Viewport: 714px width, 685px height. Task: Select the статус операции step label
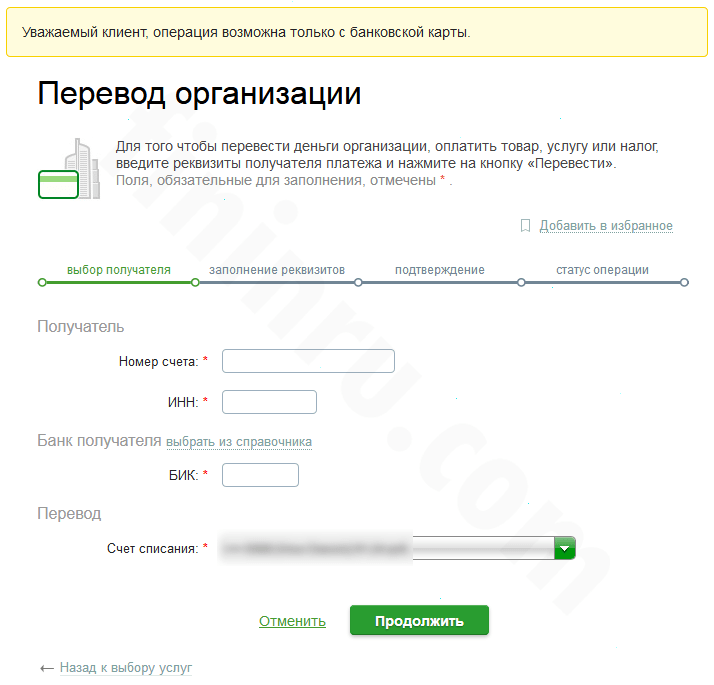[602, 270]
